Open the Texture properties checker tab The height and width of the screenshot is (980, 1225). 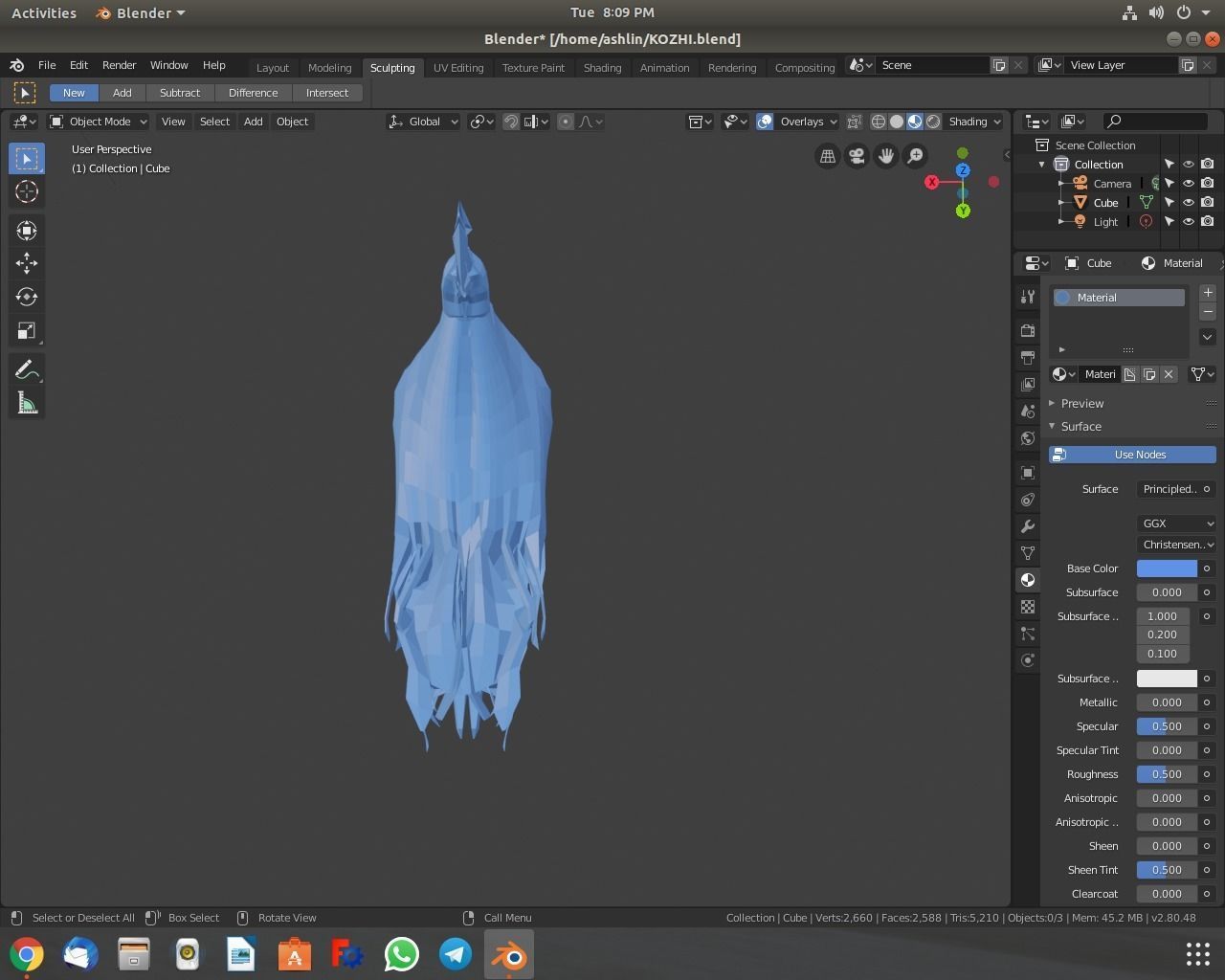pyautogui.click(x=1028, y=607)
